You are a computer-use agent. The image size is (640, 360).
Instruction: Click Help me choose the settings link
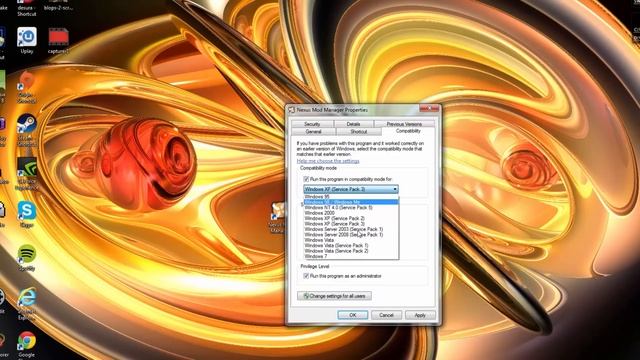point(328,161)
